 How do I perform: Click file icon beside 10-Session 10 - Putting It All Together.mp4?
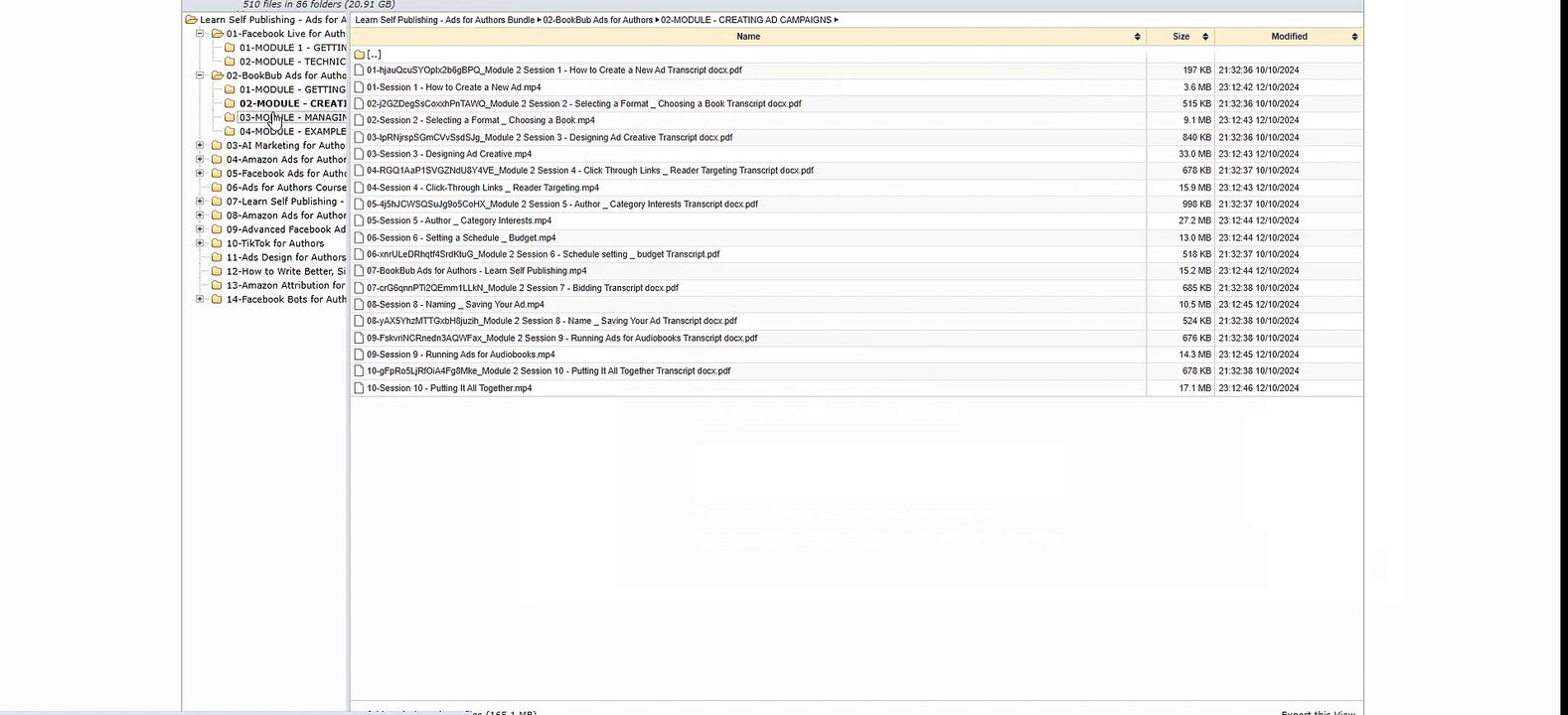(359, 388)
